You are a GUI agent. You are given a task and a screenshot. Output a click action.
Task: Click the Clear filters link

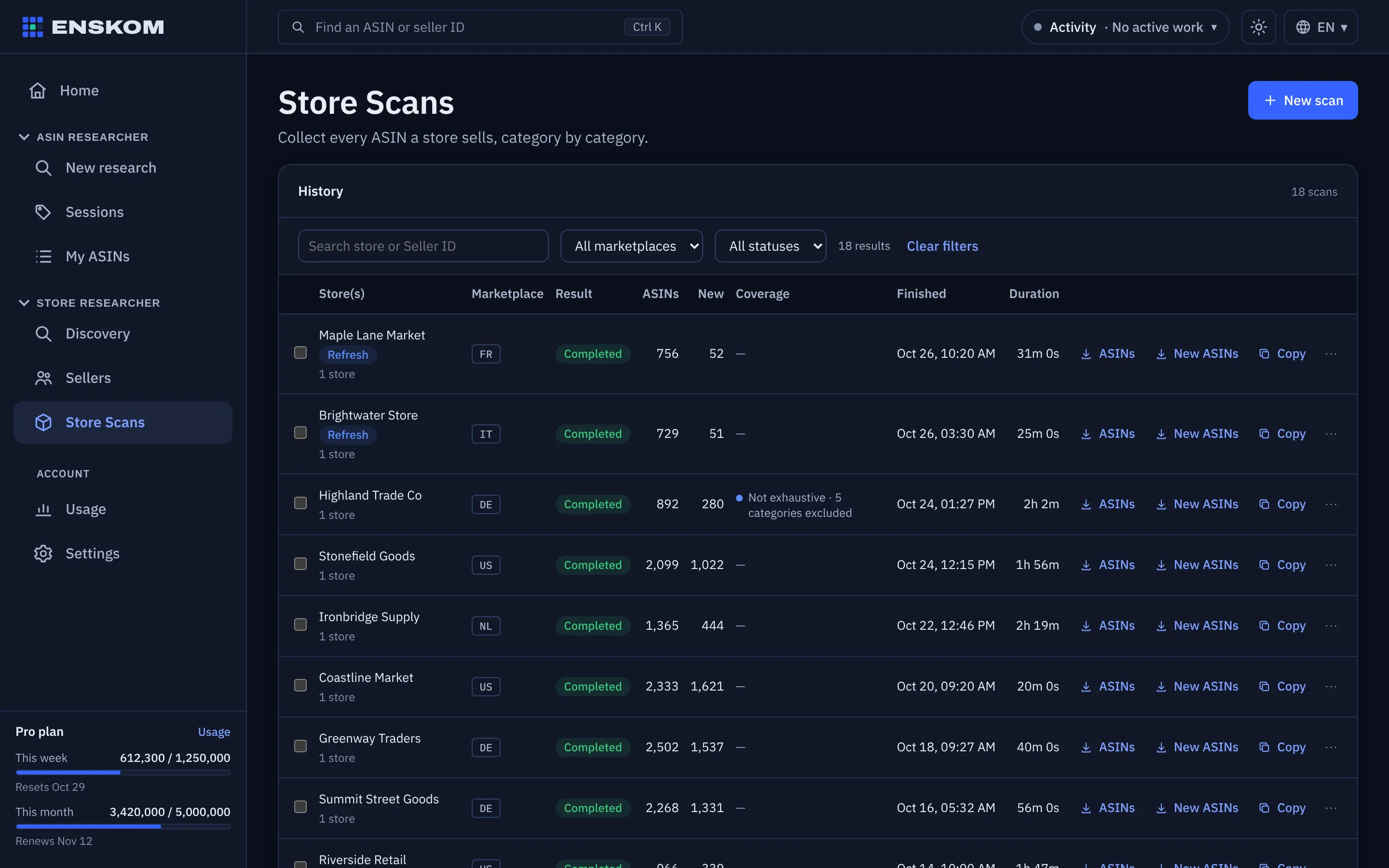[x=942, y=246]
